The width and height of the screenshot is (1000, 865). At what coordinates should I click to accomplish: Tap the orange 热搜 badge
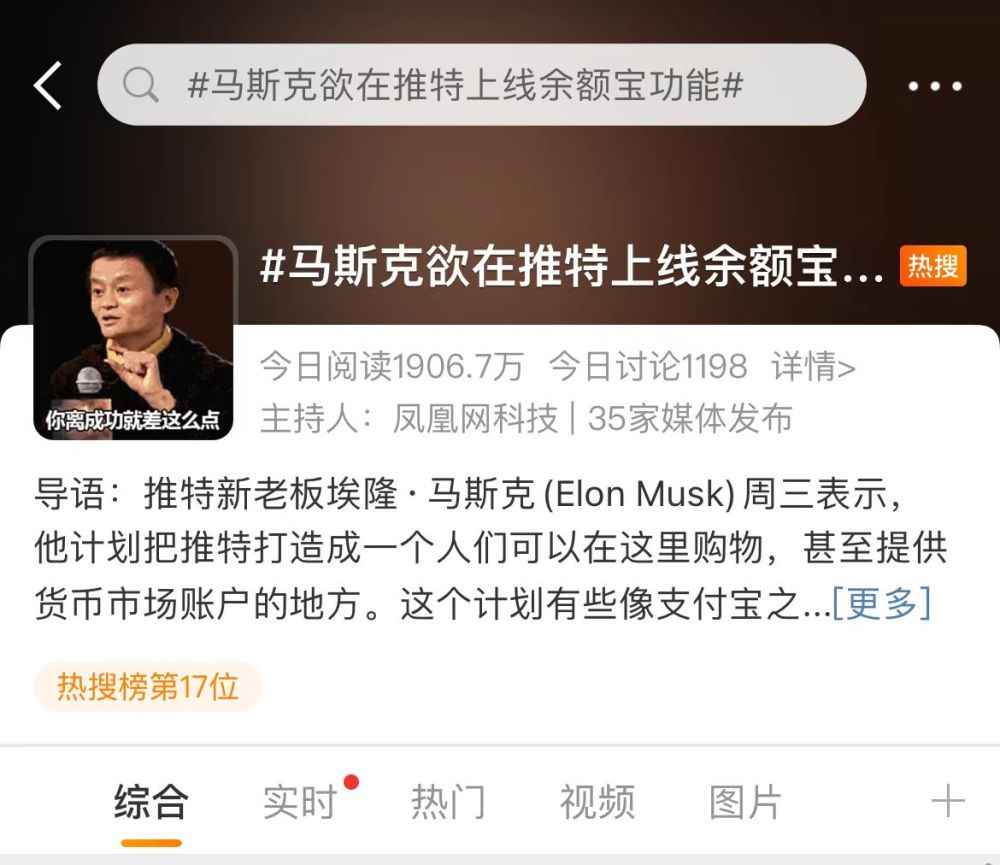click(x=933, y=265)
